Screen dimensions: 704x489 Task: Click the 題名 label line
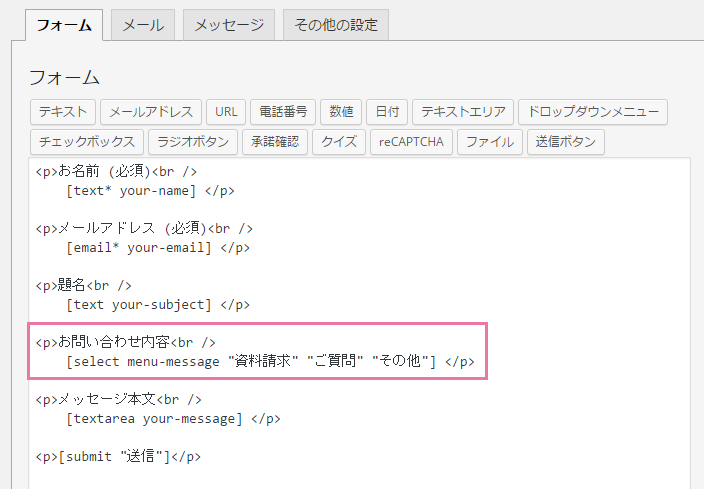point(84,286)
